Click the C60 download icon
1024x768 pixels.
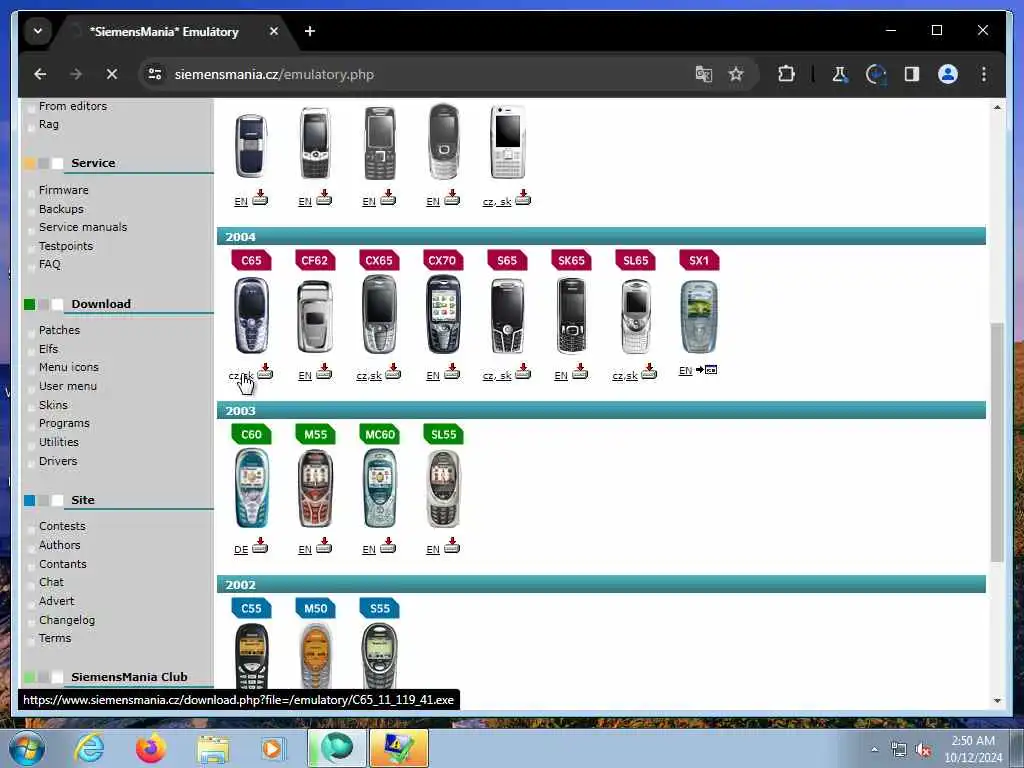(260, 545)
